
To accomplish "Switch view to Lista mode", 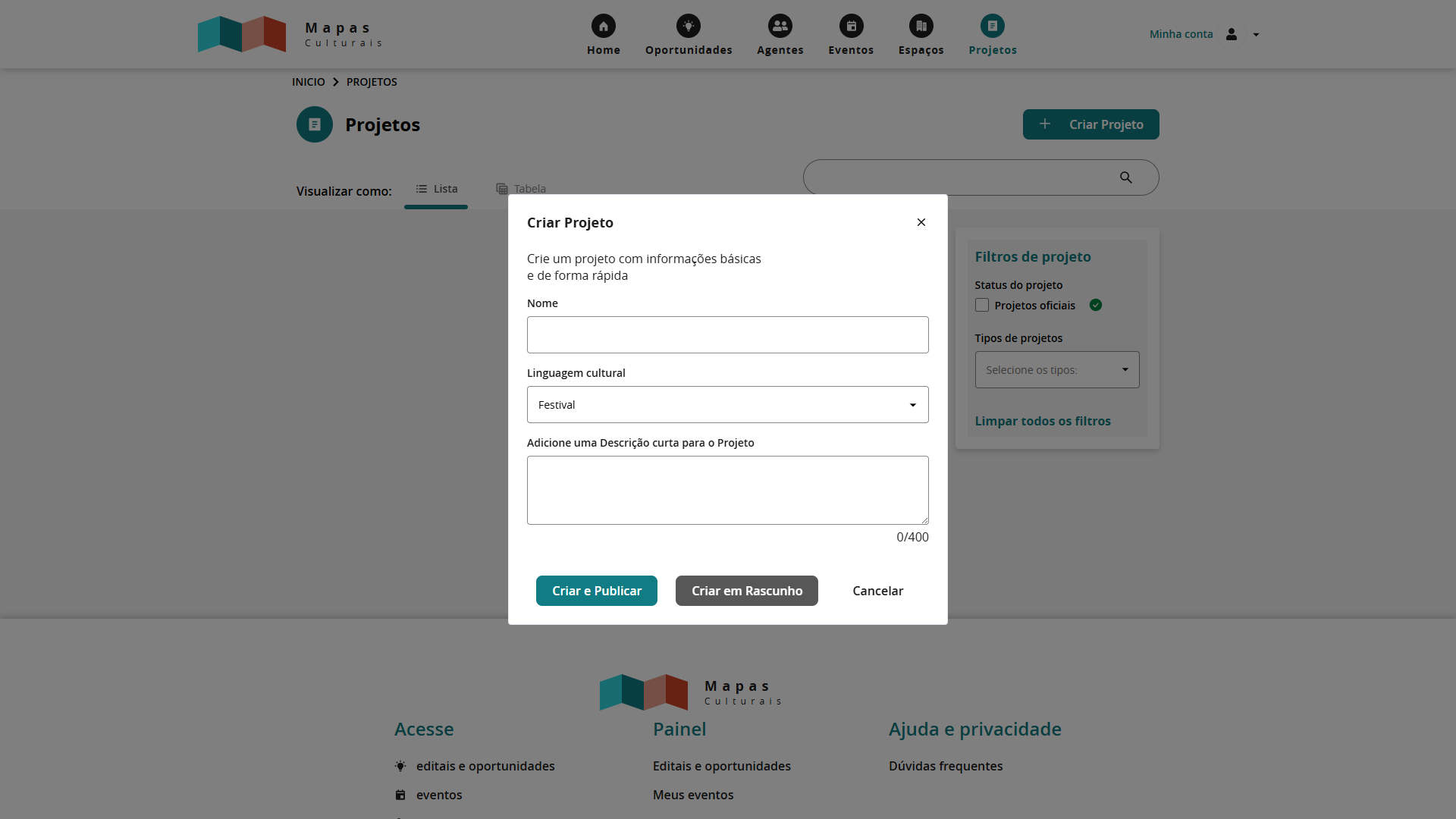I will tap(436, 189).
